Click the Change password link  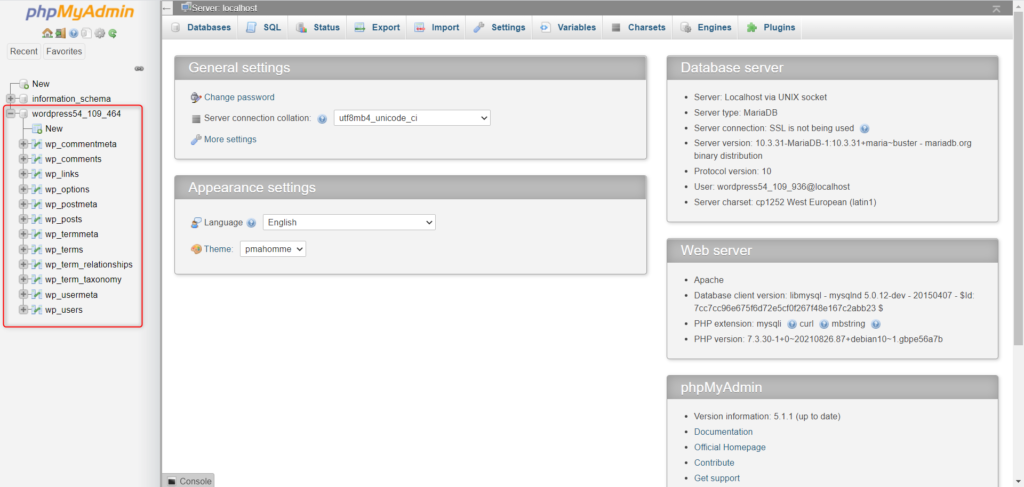239,97
